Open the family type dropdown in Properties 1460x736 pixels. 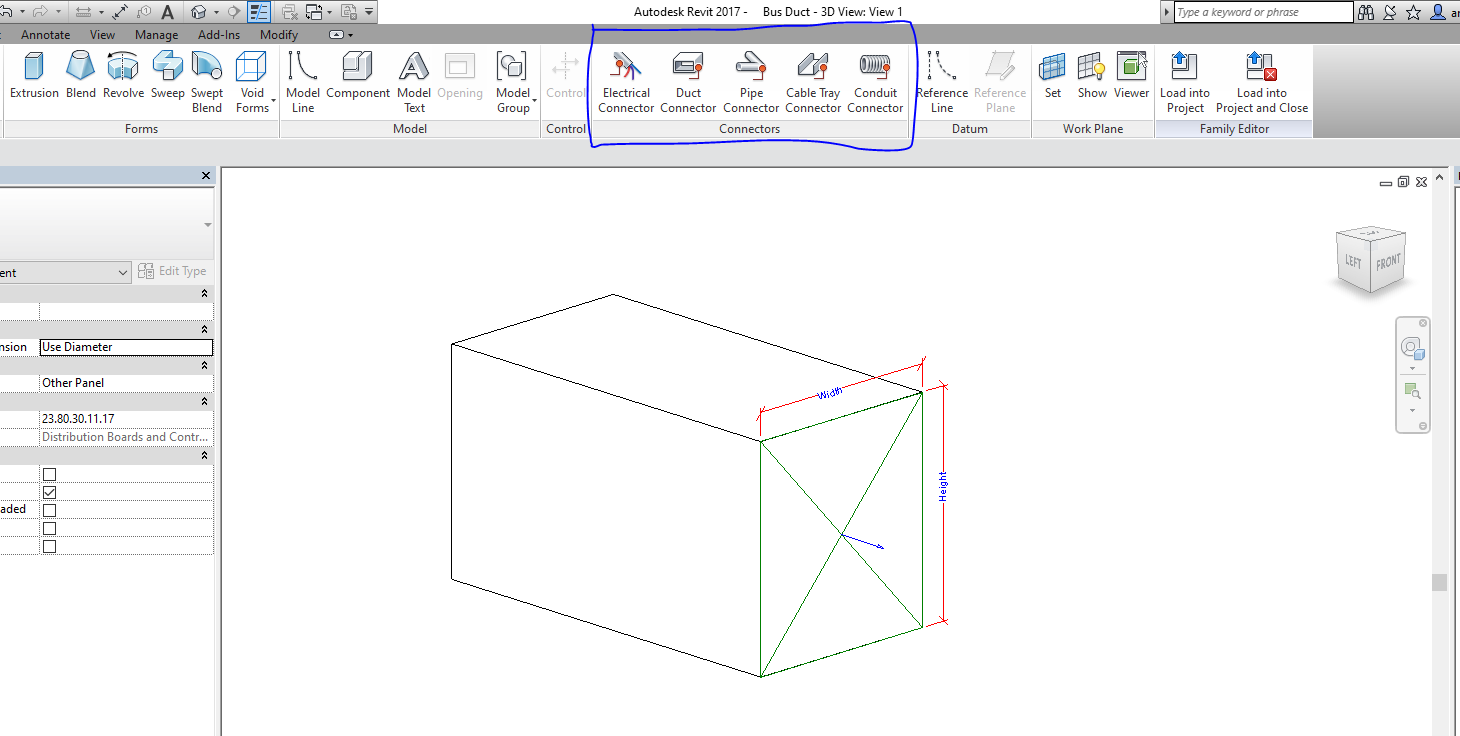[x=123, y=271]
